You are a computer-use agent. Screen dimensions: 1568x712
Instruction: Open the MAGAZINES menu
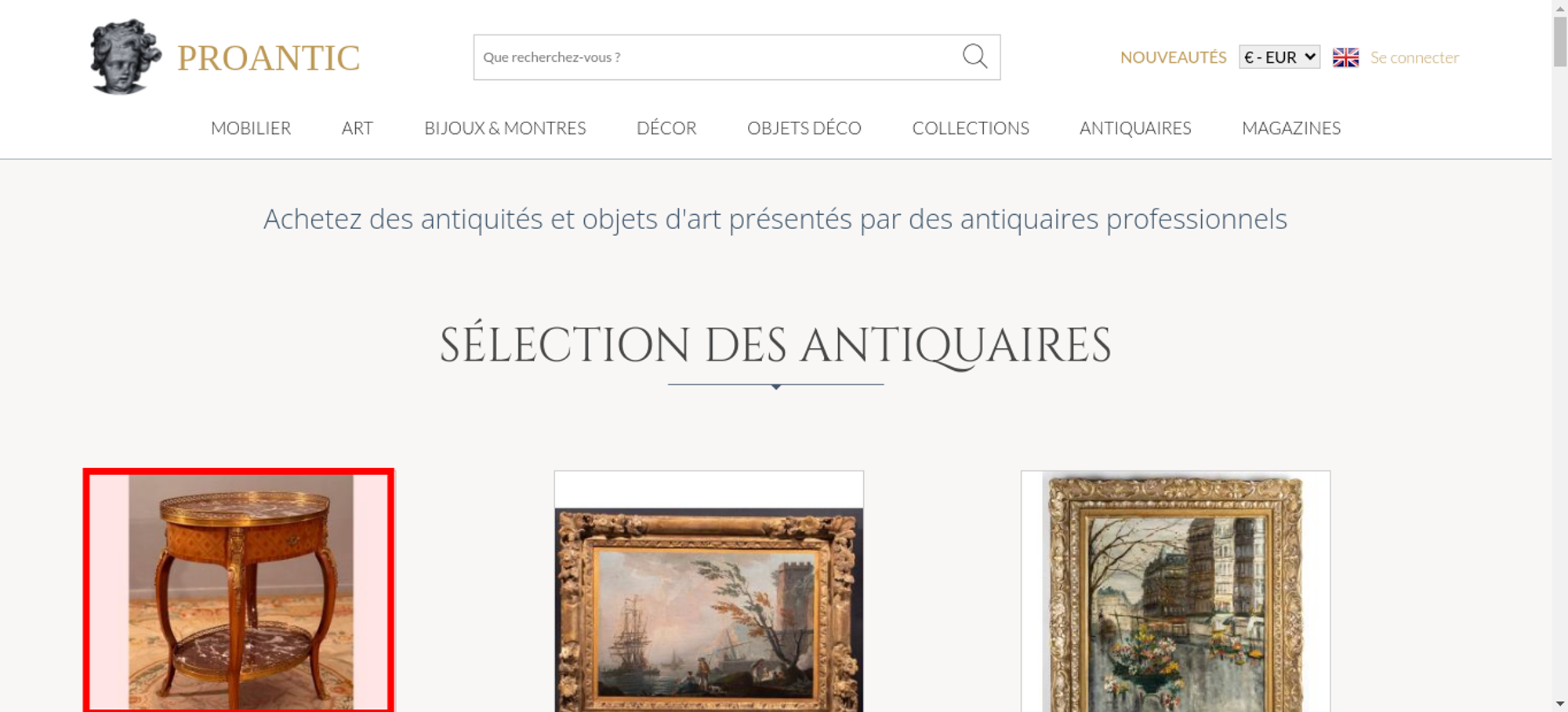(x=1291, y=128)
